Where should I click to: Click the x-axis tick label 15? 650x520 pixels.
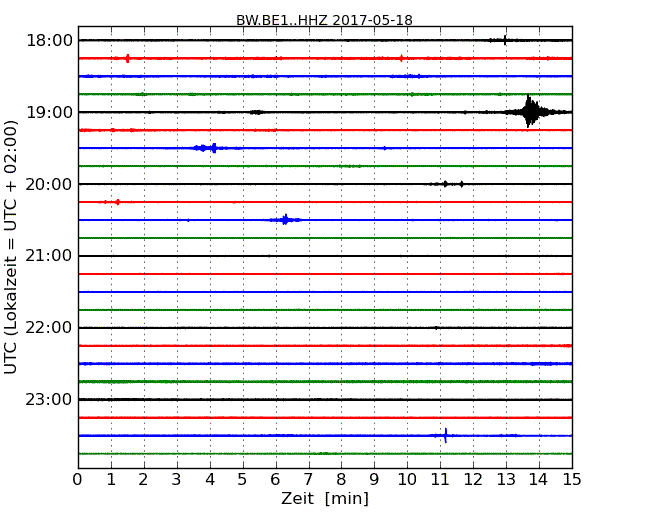click(572, 479)
